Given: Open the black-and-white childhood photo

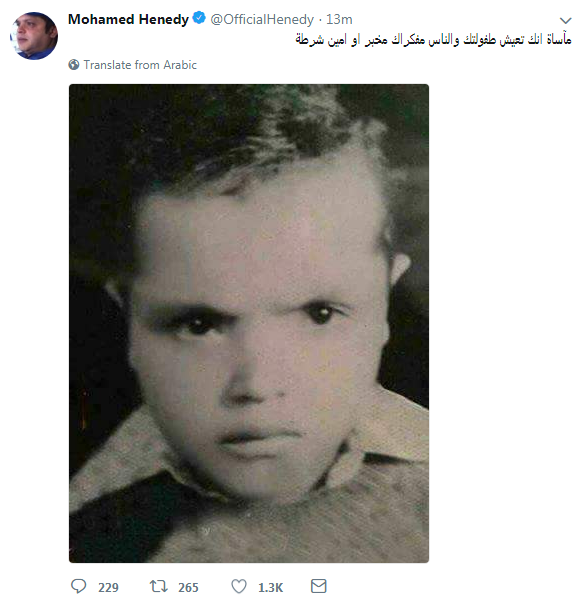Looking at the screenshot, I should 249,323.
